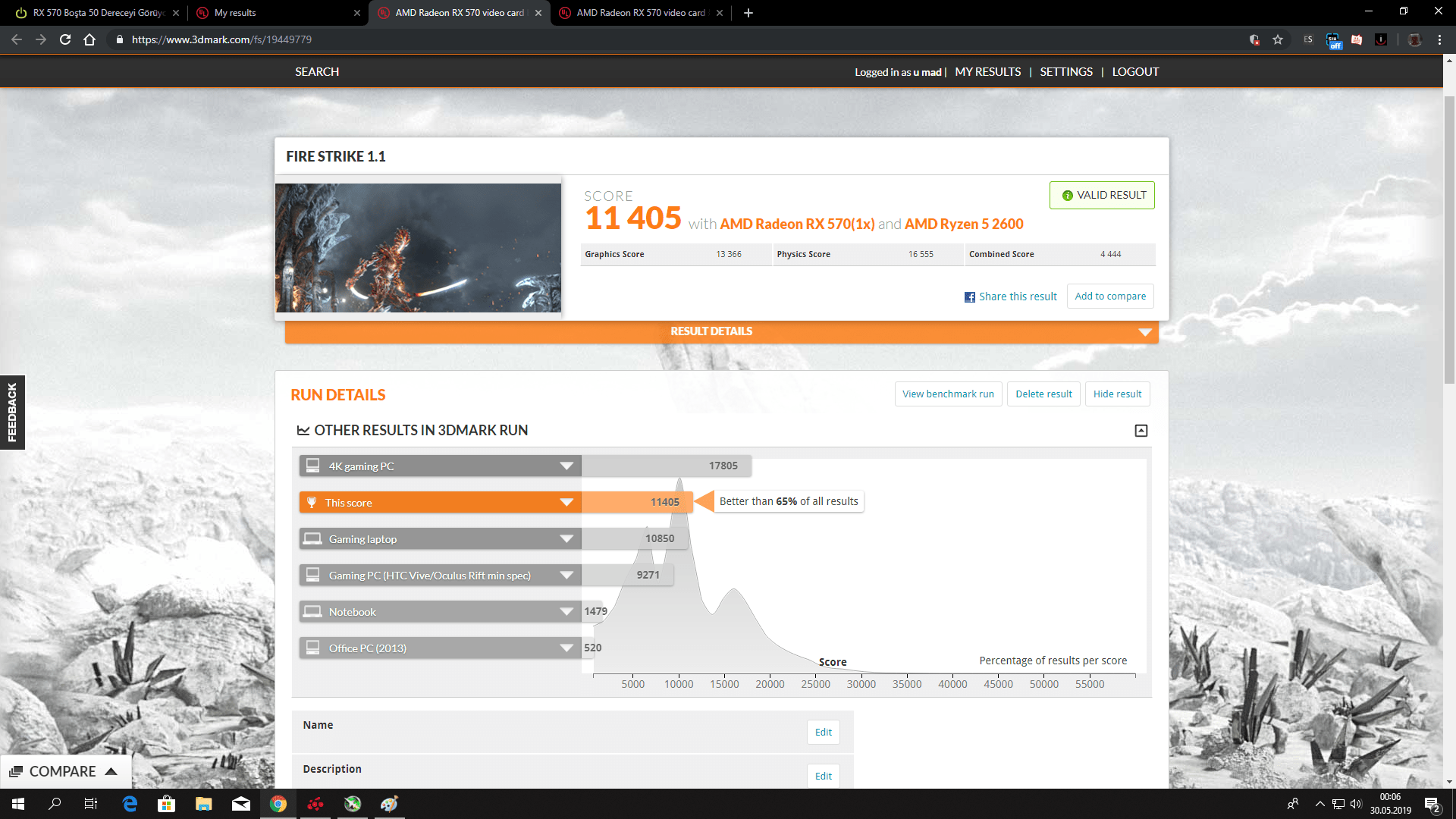Screen dimensions: 1456x819
Task: Open Microsoft Edge from the taskbar
Action: 130,804
